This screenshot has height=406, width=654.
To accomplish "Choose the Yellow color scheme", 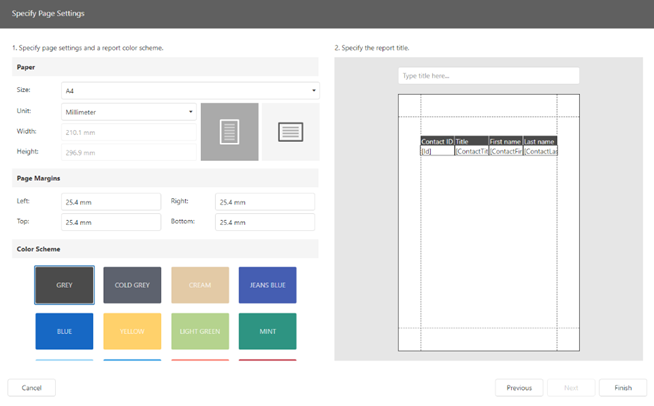I will tap(132, 331).
